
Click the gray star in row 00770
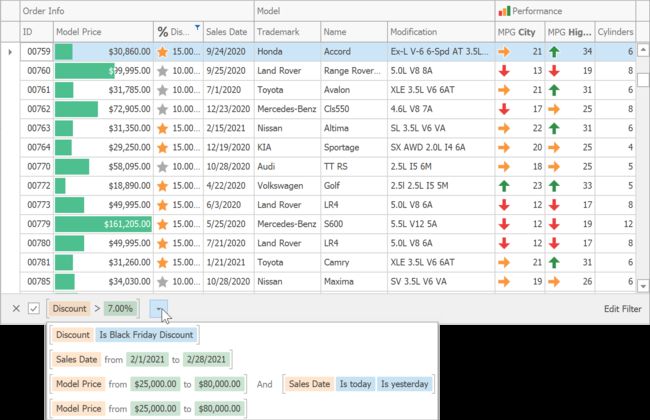(x=162, y=167)
